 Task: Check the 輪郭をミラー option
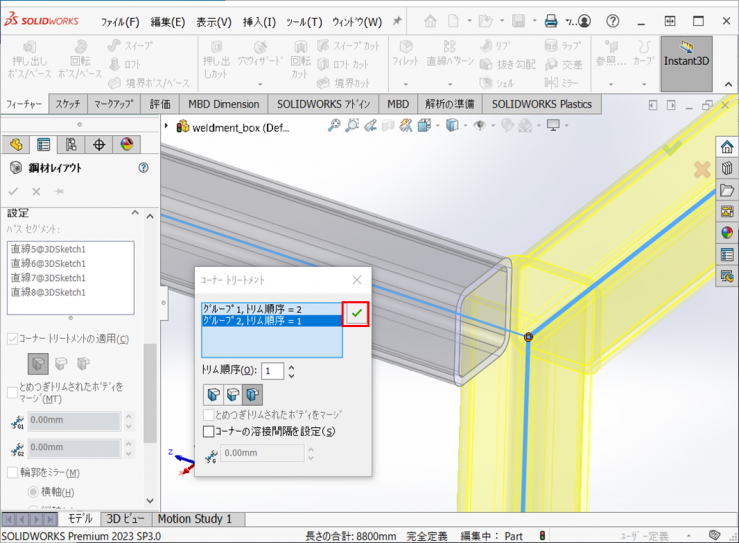[12, 472]
